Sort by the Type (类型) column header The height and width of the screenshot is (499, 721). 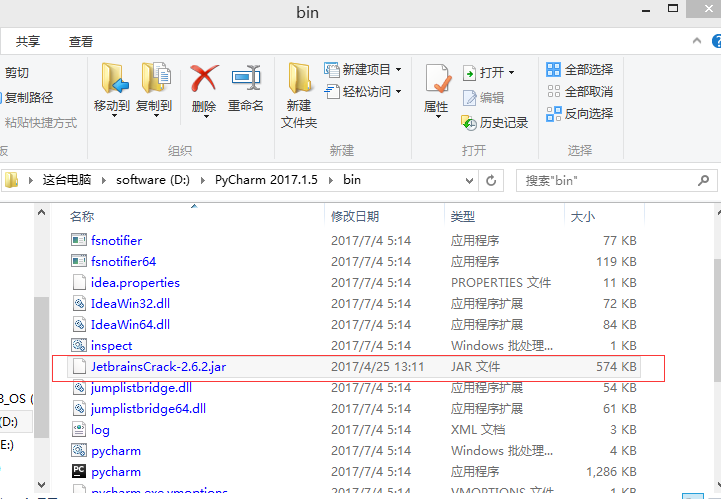click(463, 216)
